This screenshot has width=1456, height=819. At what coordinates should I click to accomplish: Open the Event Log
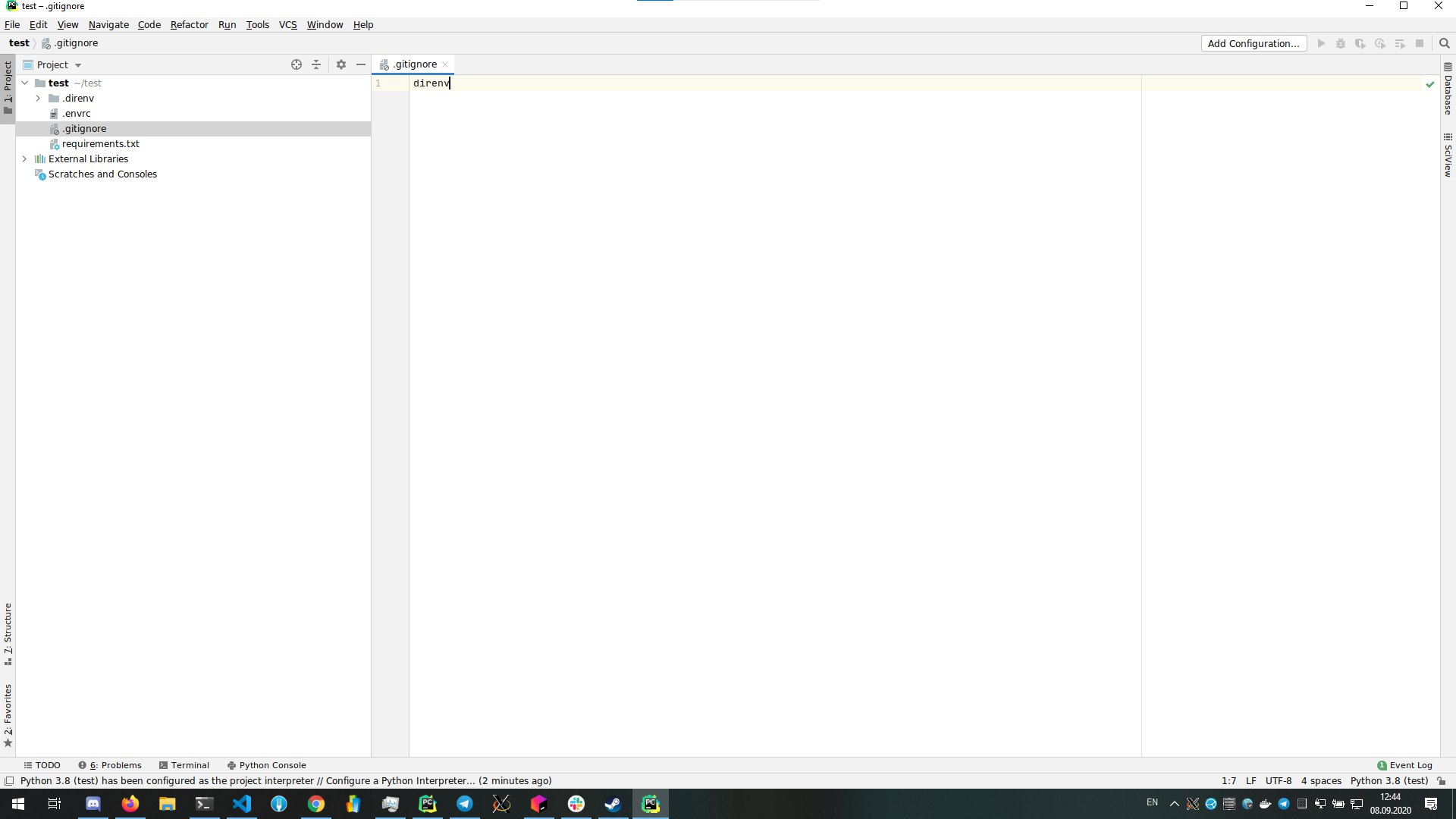click(1404, 765)
